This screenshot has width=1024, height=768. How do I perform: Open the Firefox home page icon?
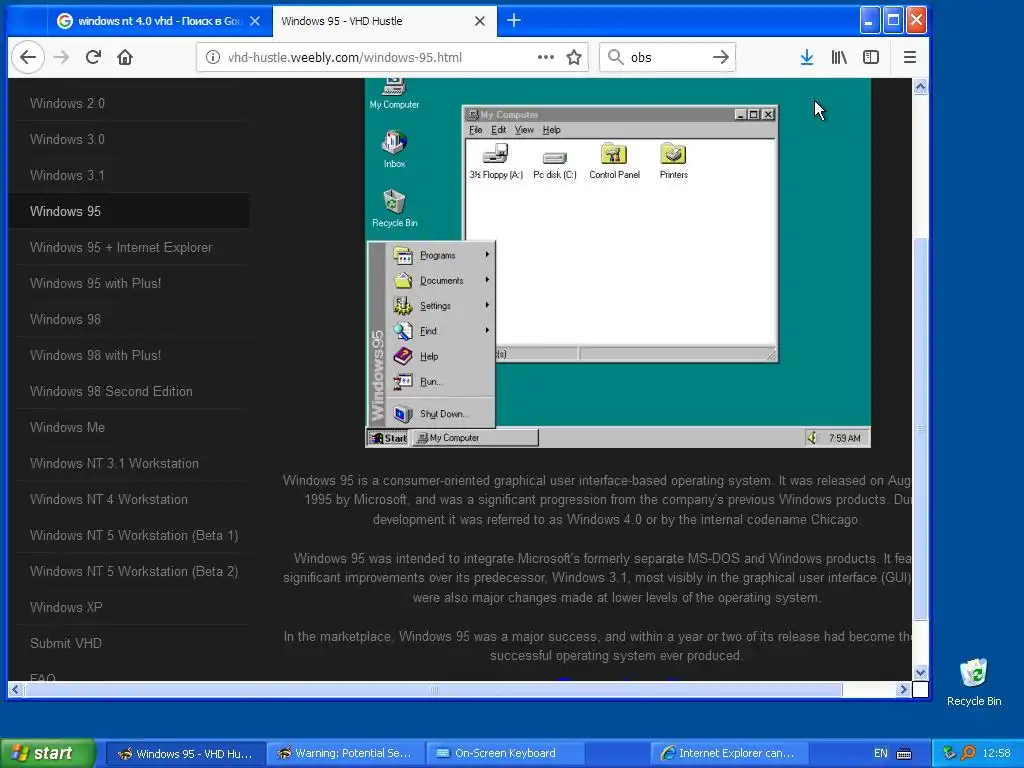pyautogui.click(x=125, y=57)
